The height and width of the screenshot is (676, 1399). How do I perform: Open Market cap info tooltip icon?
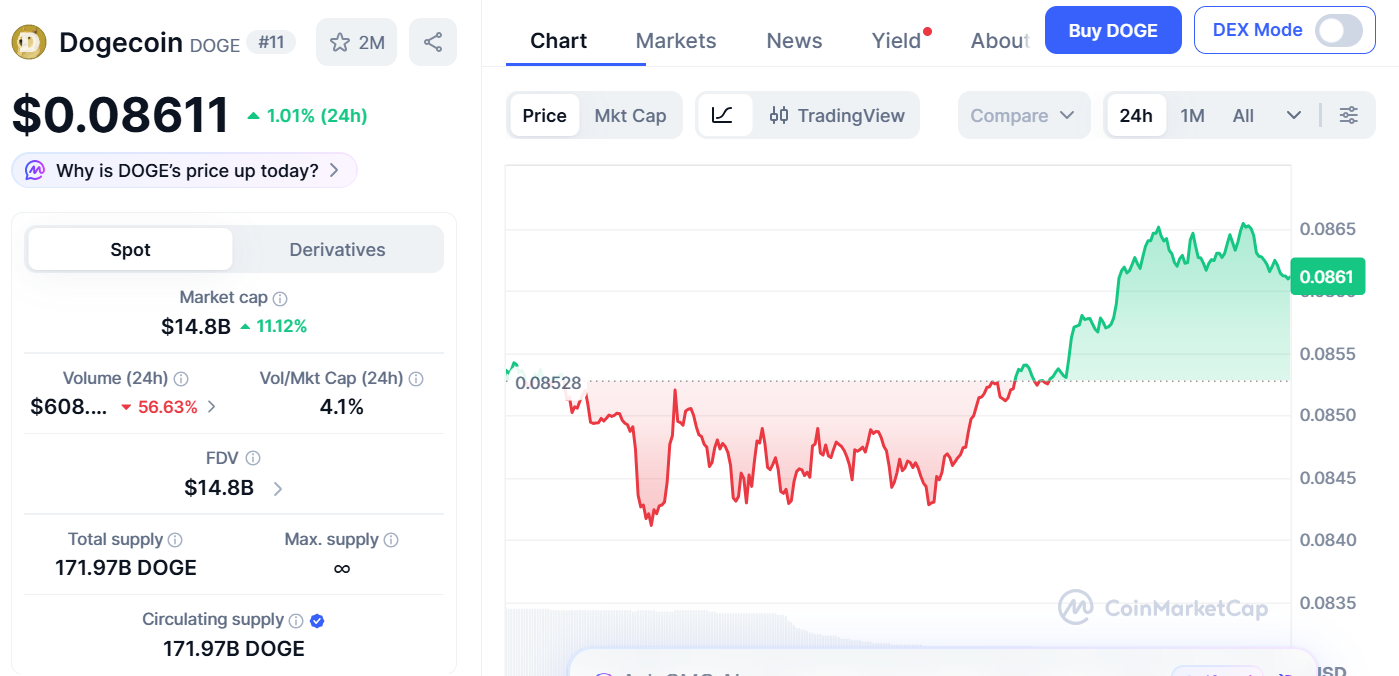click(x=281, y=298)
